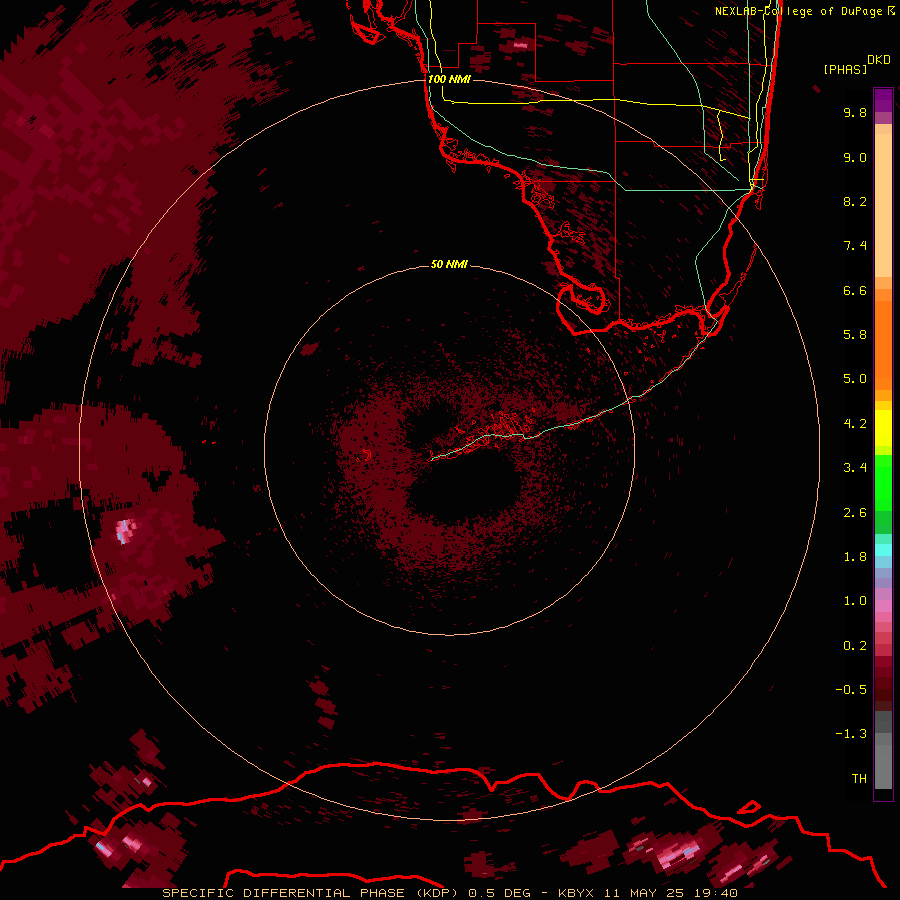Select the bright green color bar segment
Screen dimensions: 900x900
click(x=883, y=482)
